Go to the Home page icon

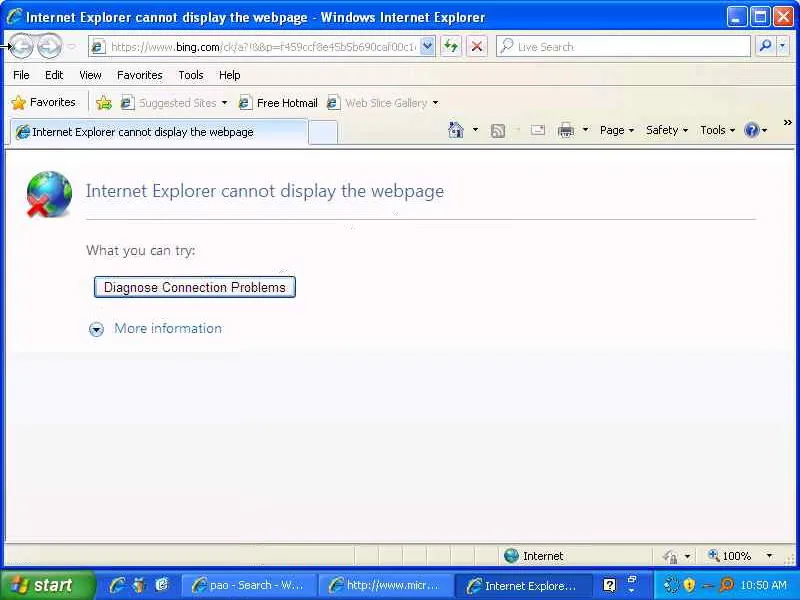[456, 131]
